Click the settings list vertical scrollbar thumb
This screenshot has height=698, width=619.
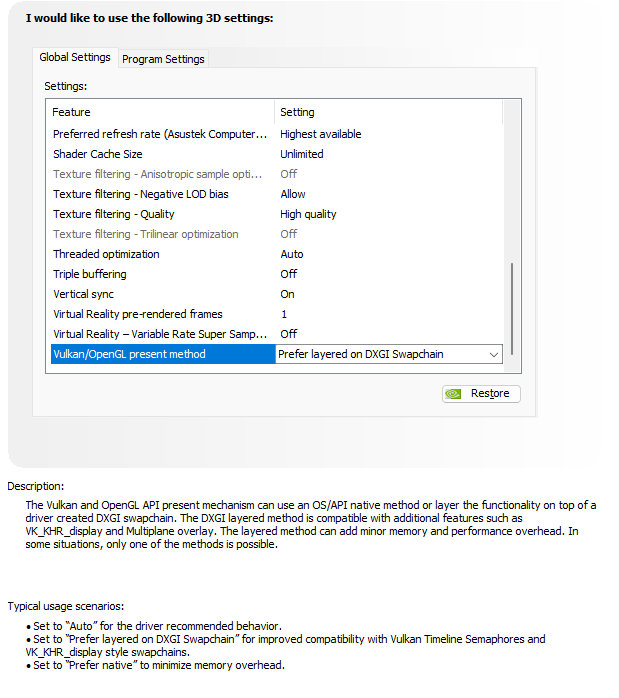512,308
